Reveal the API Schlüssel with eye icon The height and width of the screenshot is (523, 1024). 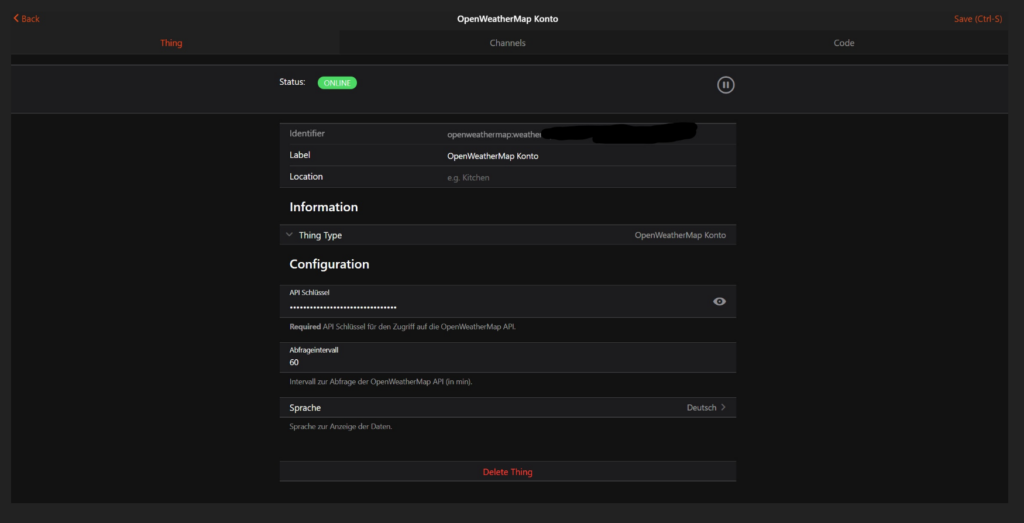tap(719, 301)
